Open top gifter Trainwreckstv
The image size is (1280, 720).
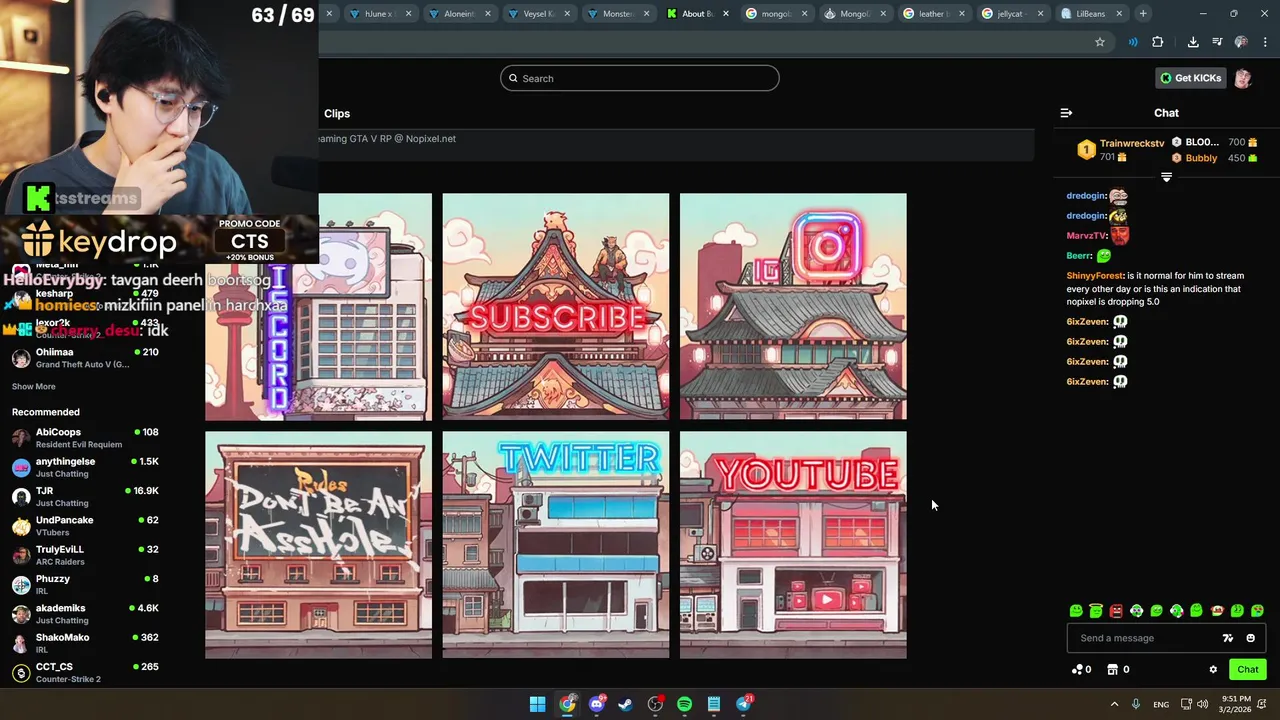(x=1132, y=143)
